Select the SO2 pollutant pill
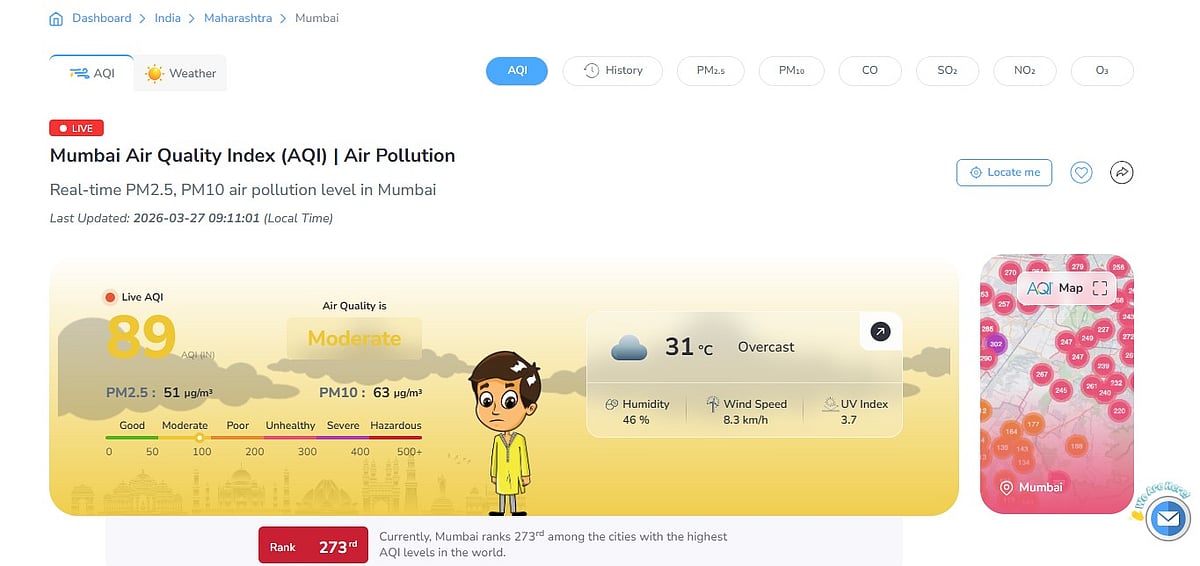 (947, 71)
